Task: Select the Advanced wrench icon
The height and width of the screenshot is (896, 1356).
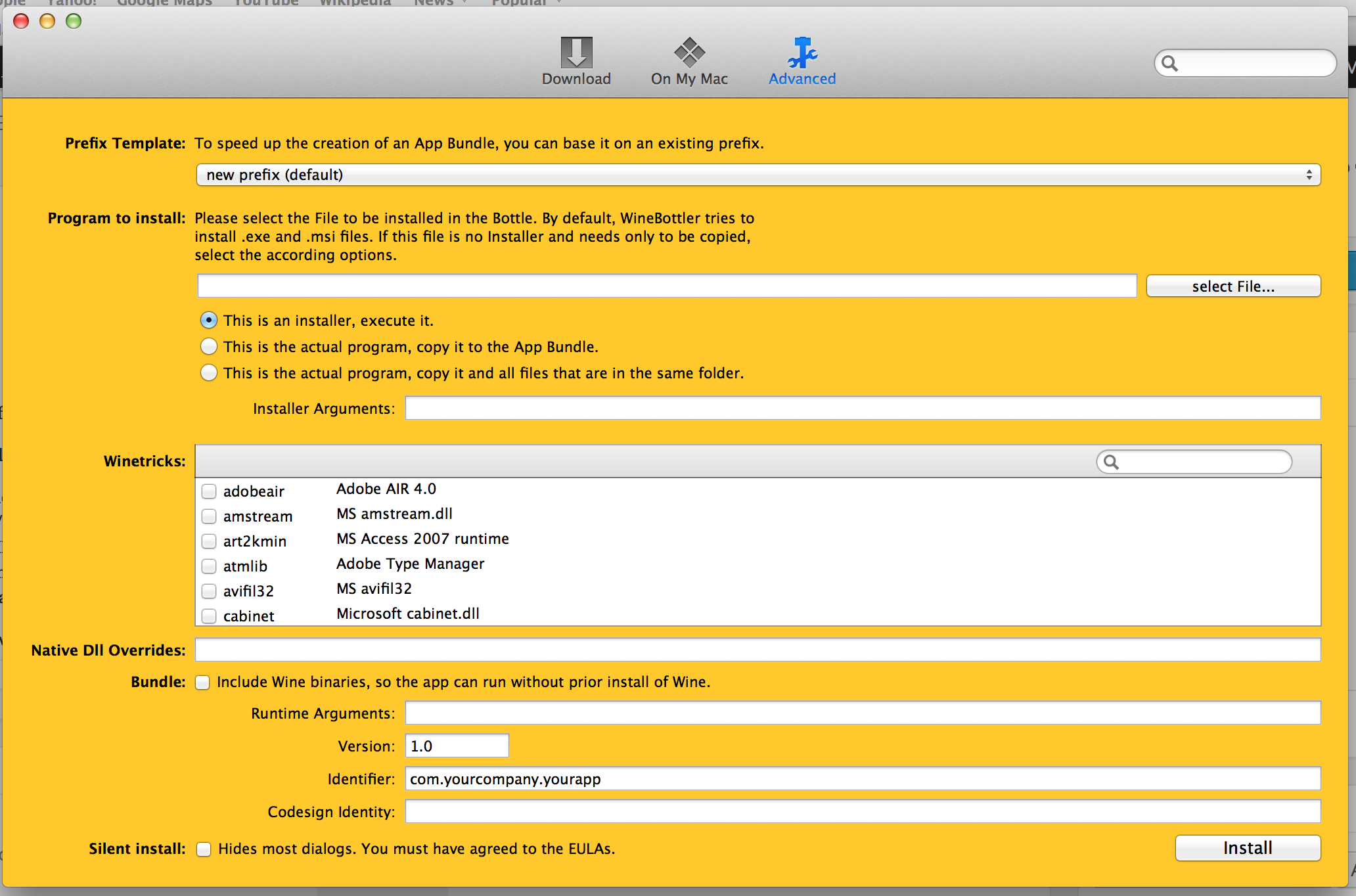Action: pos(802,53)
